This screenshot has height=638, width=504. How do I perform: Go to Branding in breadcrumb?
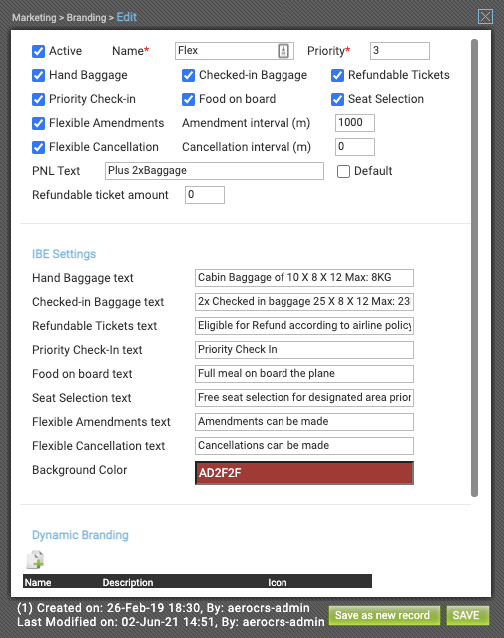[86, 17]
